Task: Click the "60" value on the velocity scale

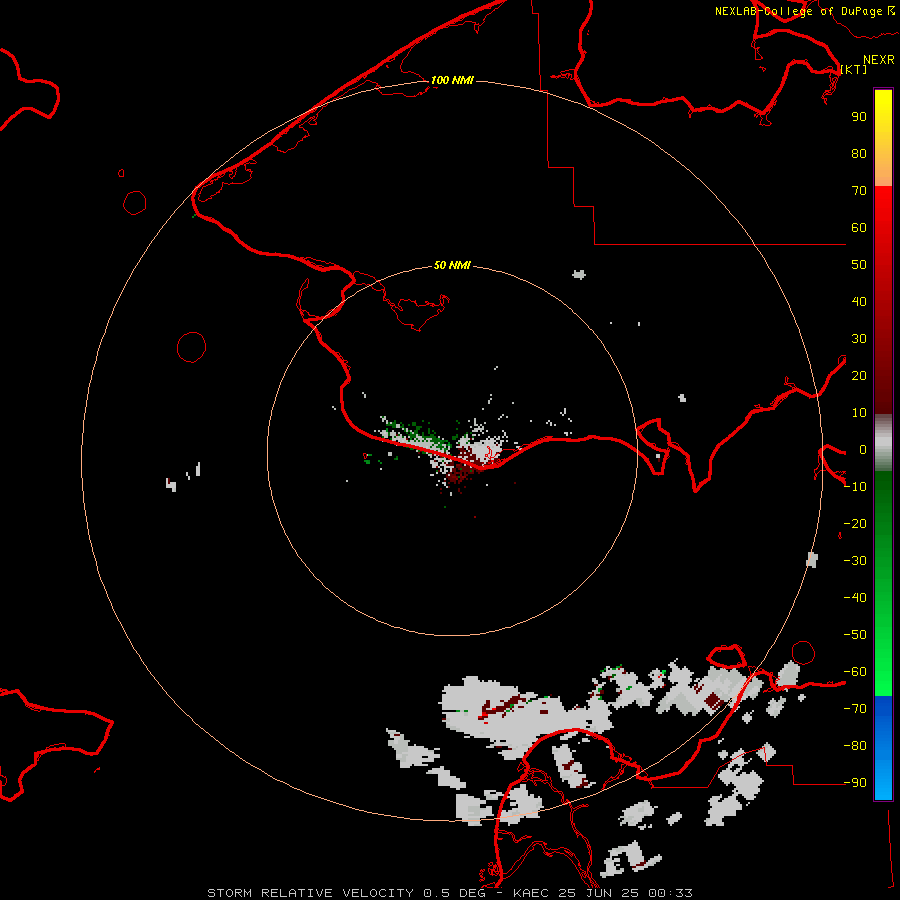Action: [x=859, y=227]
